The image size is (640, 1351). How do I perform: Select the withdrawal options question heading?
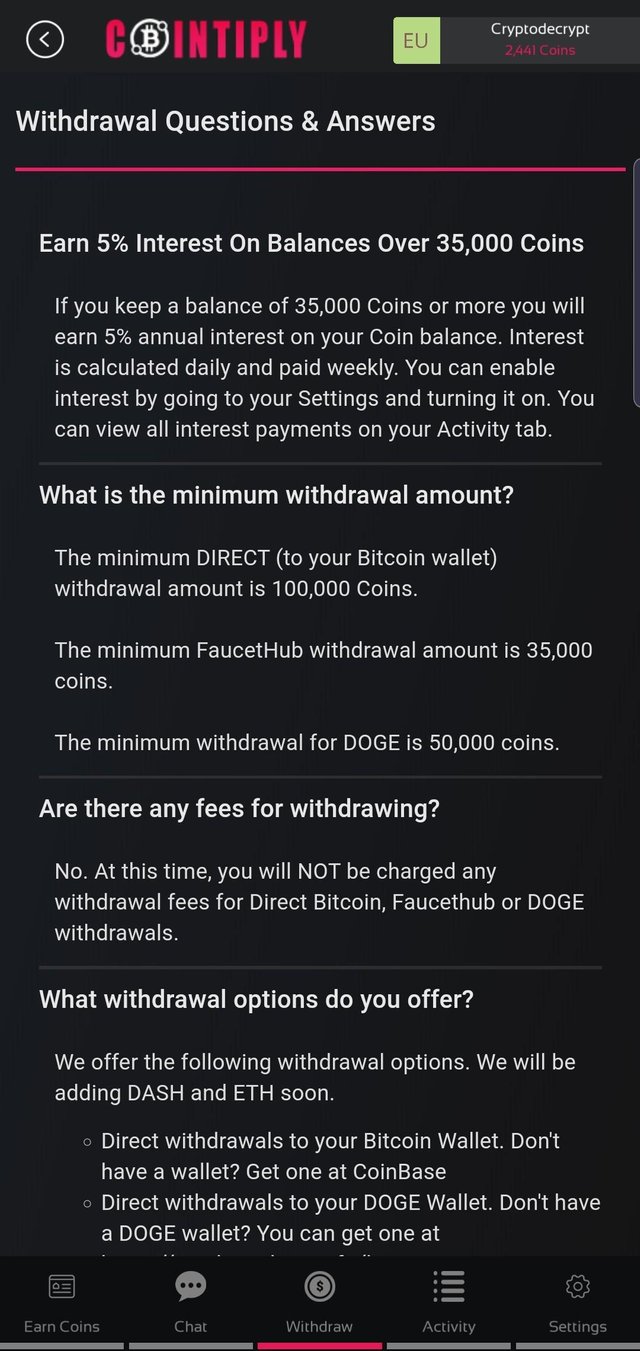(x=256, y=999)
